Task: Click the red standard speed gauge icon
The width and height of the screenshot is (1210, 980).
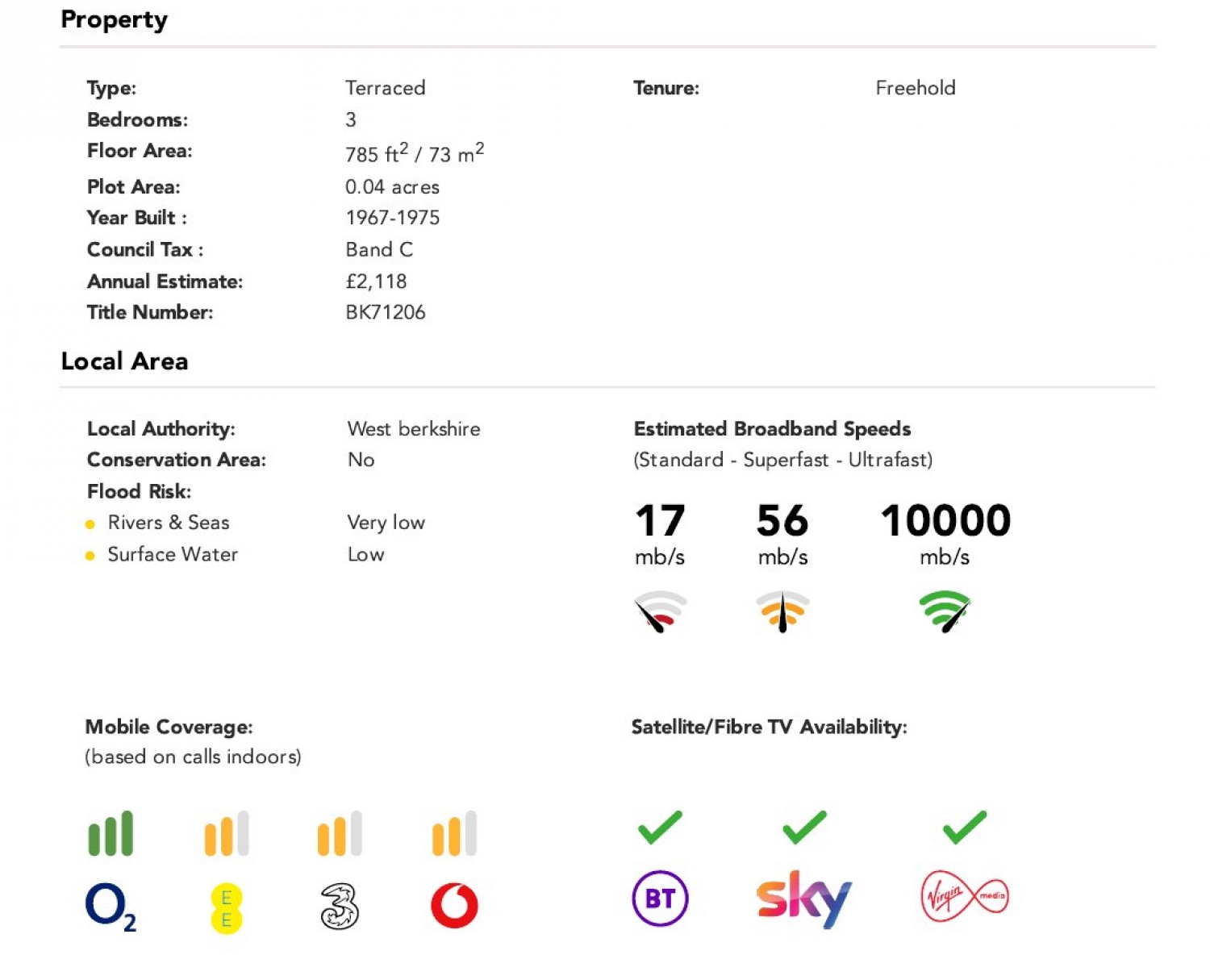Action: (660, 611)
